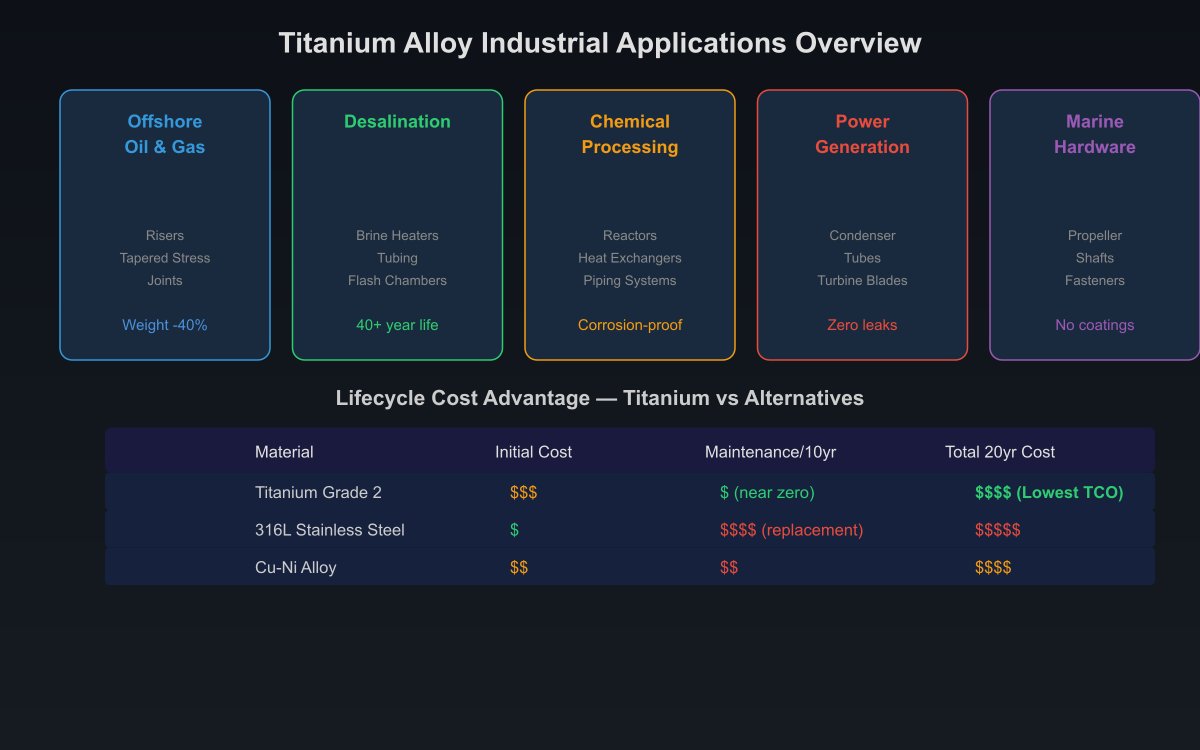The height and width of the screenshot is (750, 1200).
Task: Select the 'Chemical Processing' card heading
Action: coord(630,134)
